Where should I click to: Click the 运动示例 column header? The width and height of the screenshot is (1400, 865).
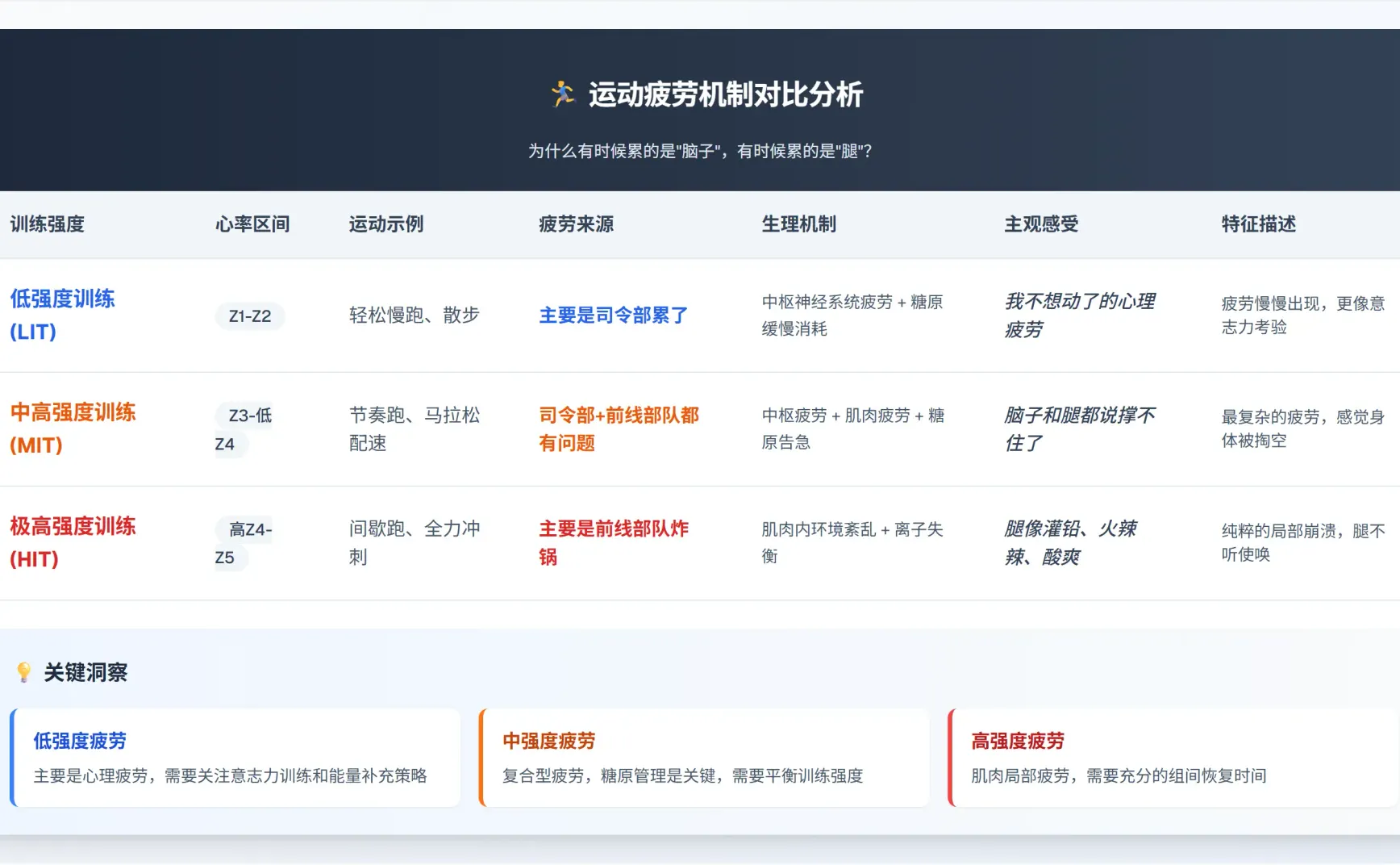coord(386,224)
